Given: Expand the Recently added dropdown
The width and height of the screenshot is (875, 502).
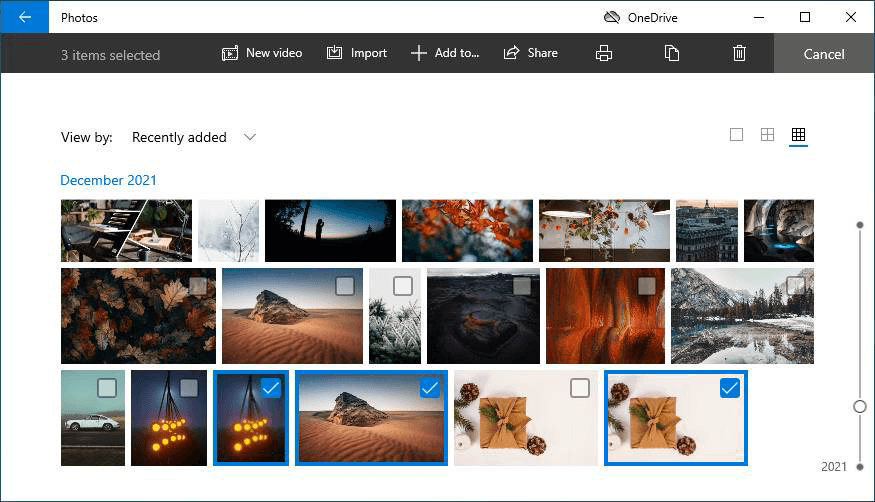Looking at the screenshot, I should [x=194, y=137].
